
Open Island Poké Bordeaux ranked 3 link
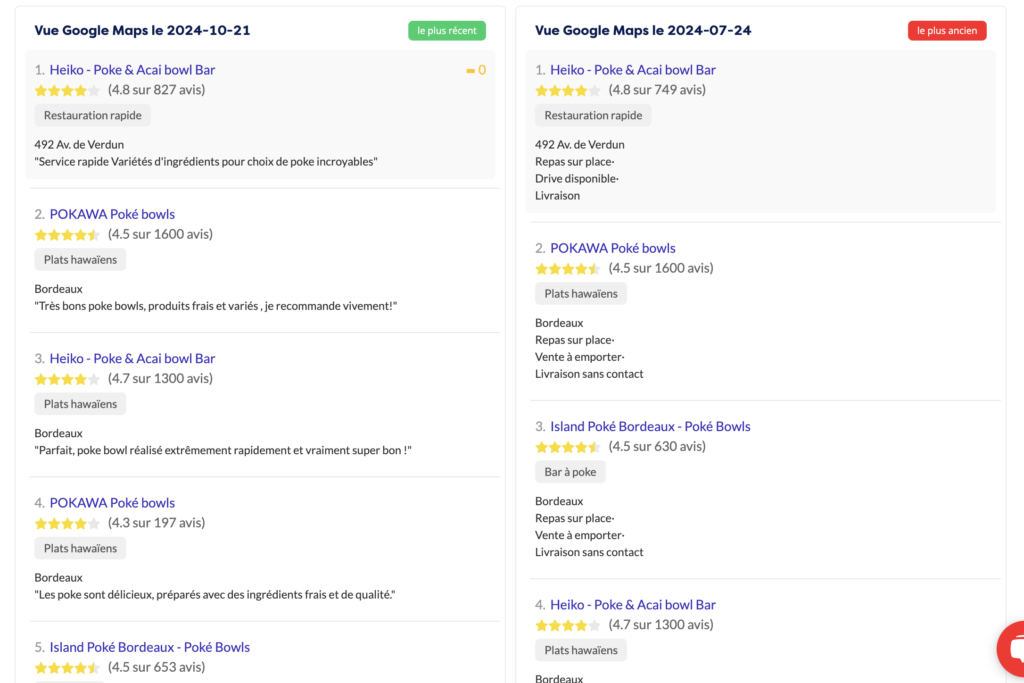[x=650, y=426]
